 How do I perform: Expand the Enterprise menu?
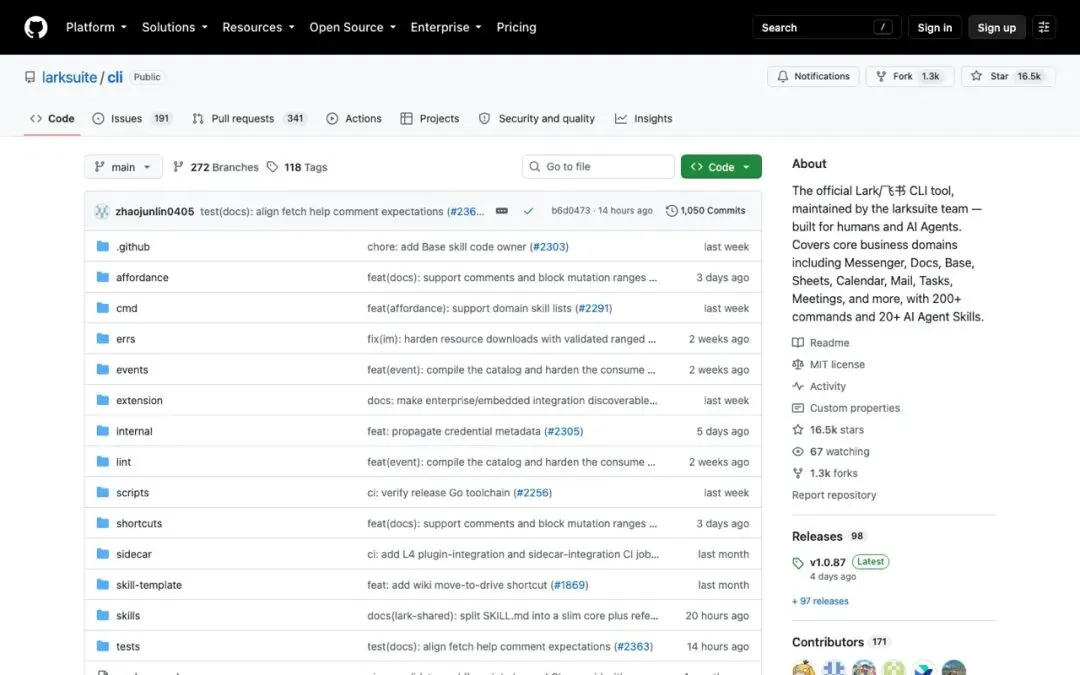click(446, 28)
